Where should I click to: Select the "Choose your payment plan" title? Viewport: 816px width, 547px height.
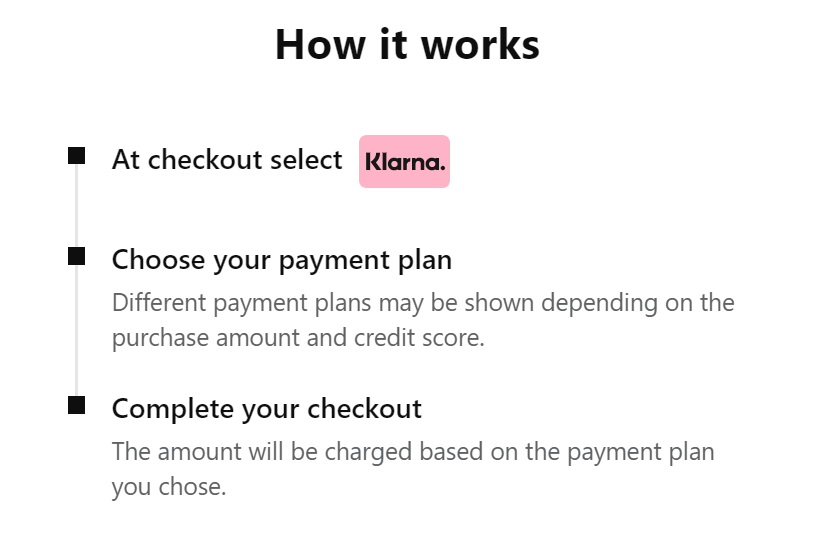[x=281, y=260]
